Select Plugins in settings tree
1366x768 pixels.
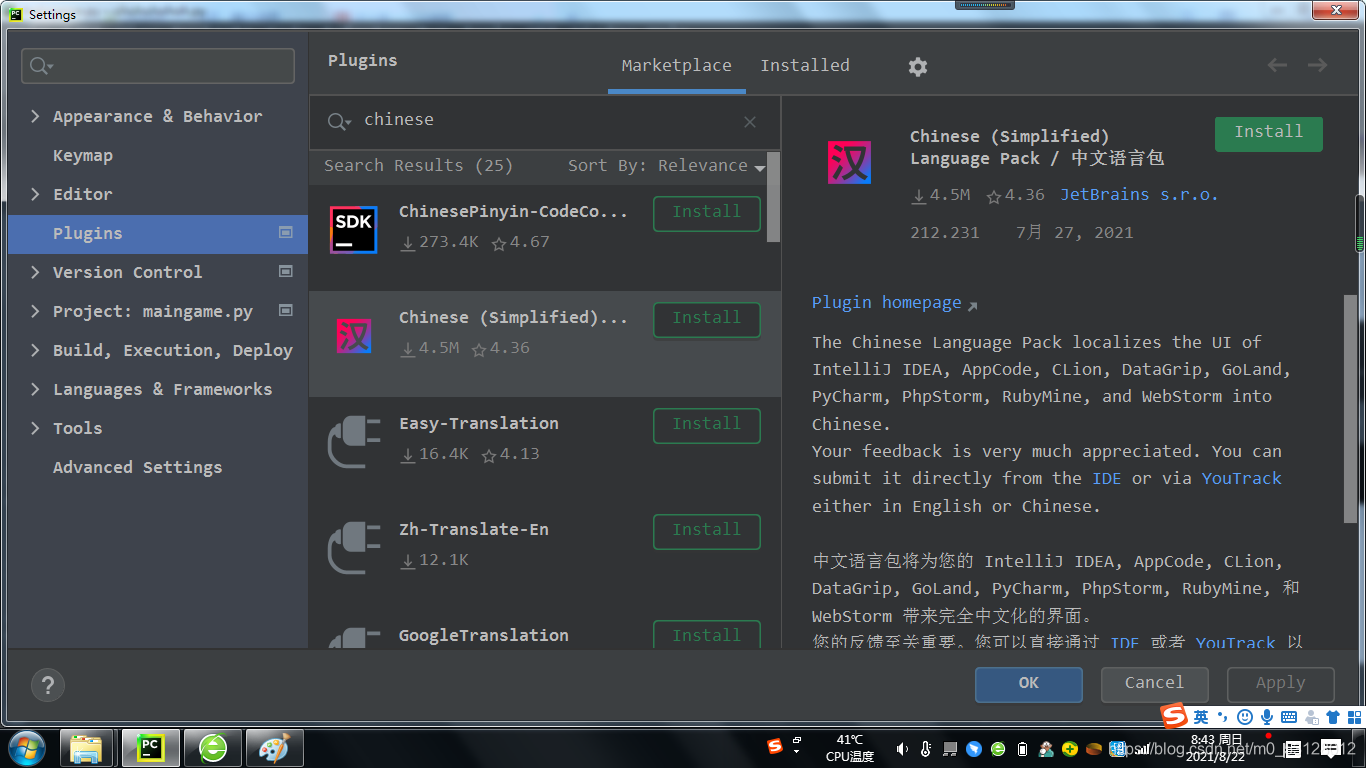[x=158, y=233]
